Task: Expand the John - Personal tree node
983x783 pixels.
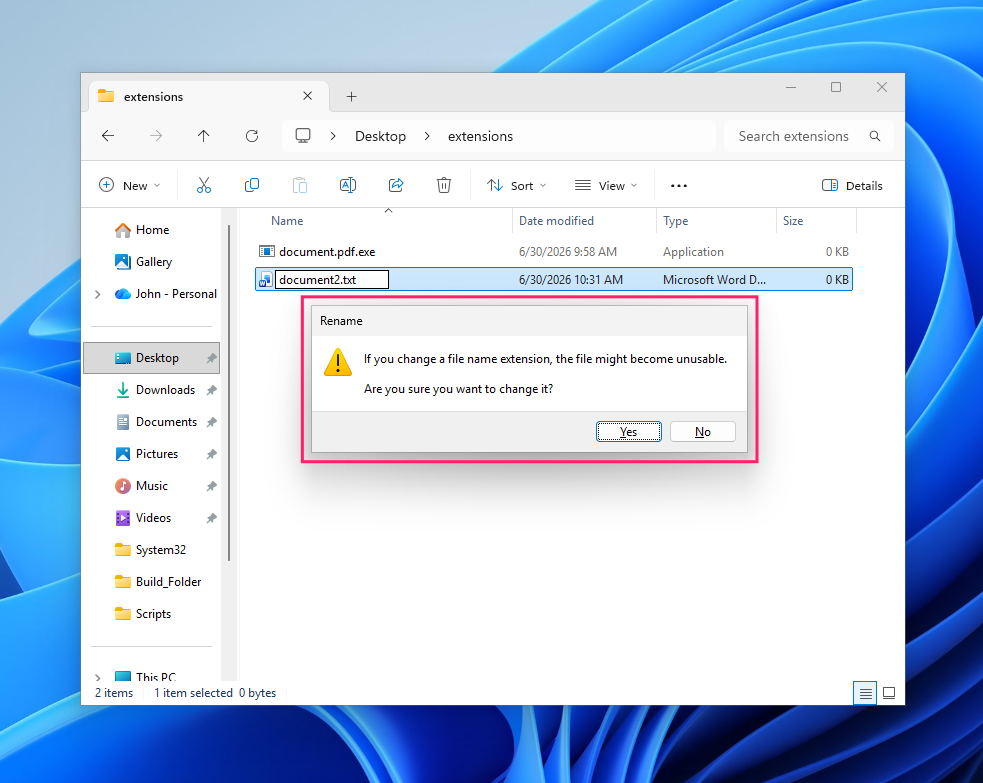Action: pyautogui.click(x=98, y=294)
